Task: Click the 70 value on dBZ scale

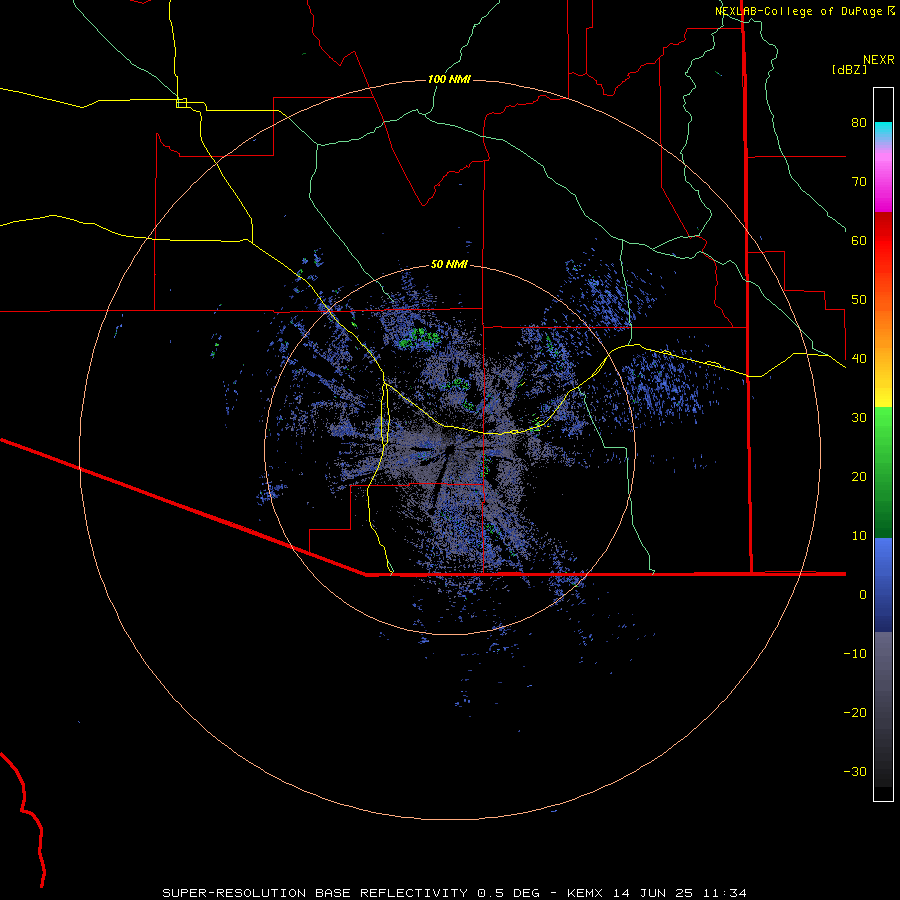Action: click(x=859, y=182)
